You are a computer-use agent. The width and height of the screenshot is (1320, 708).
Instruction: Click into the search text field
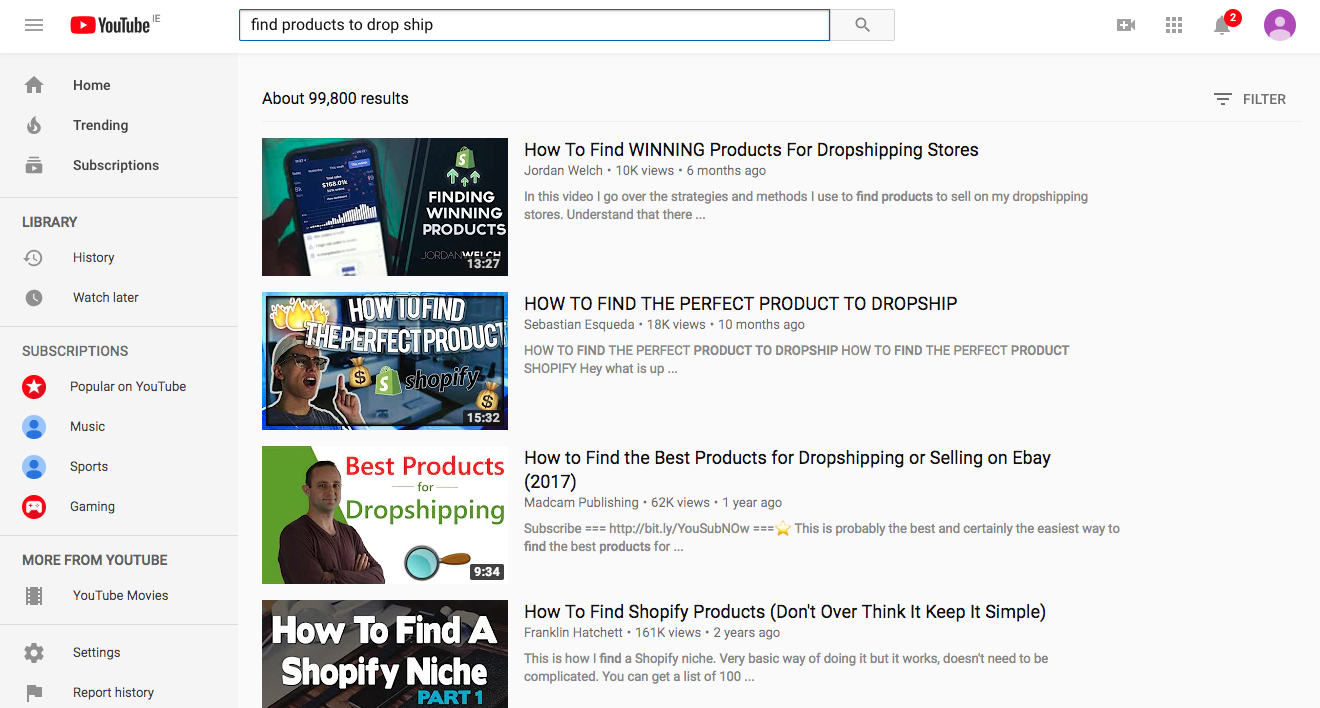coord(534,25)
